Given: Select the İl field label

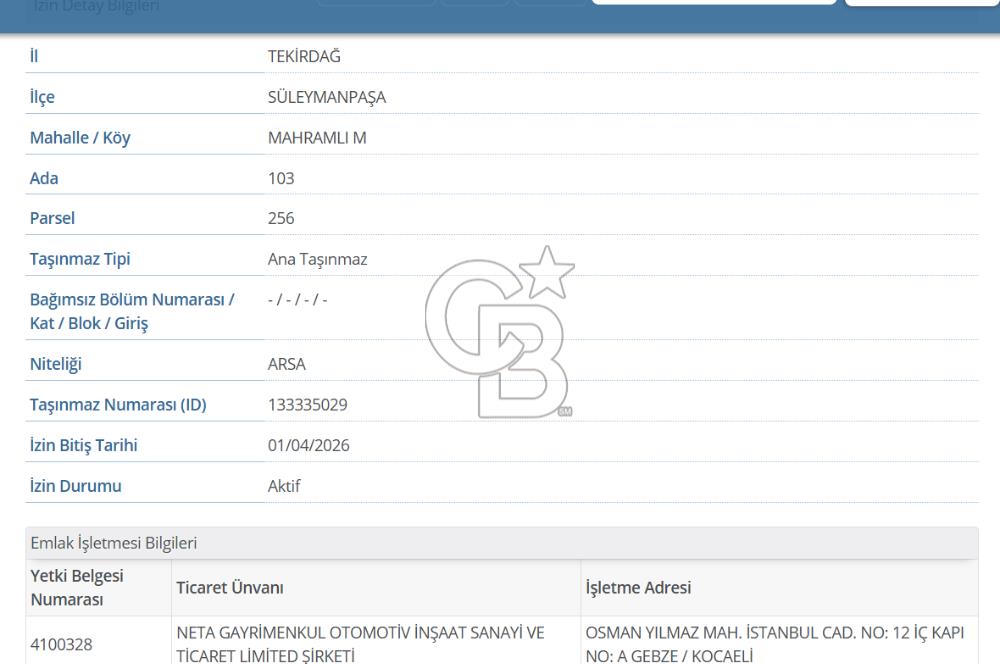Looking at the screenshot, I should pyautogui.click(x=35, y=56).
